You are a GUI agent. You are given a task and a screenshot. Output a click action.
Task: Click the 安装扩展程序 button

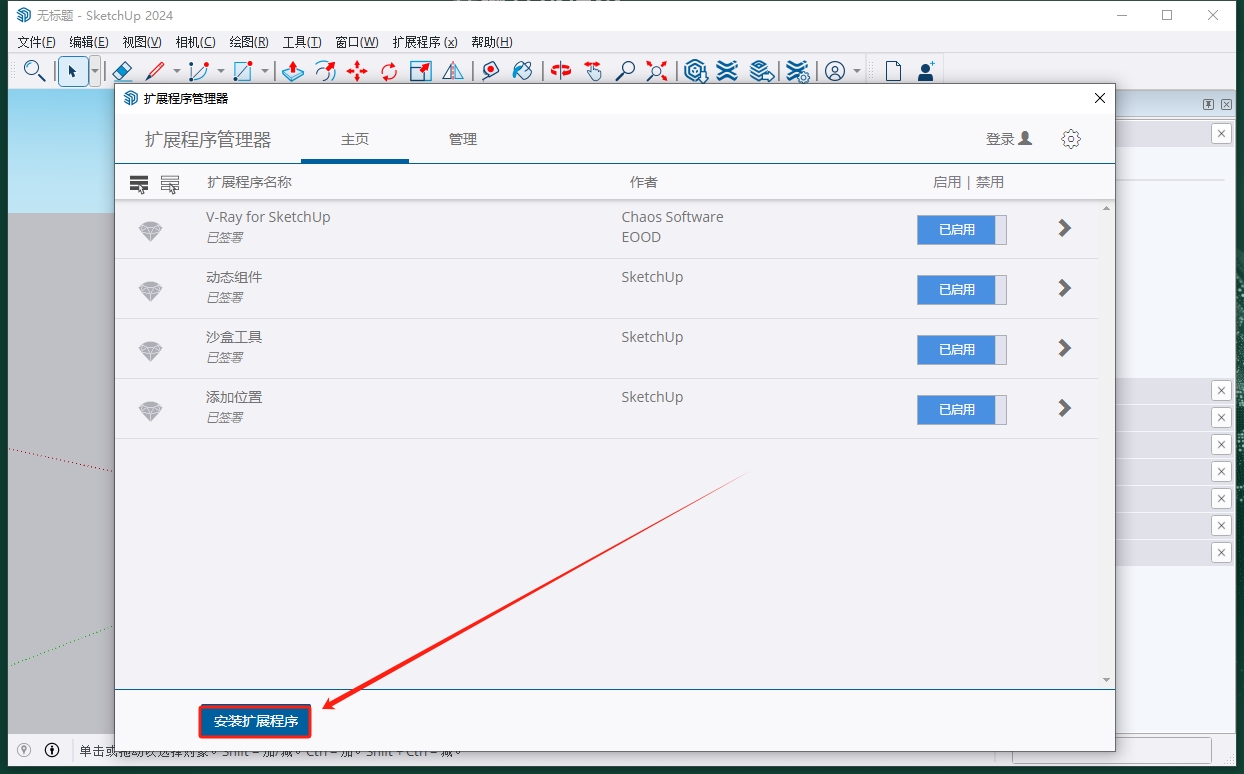(256, 721)
